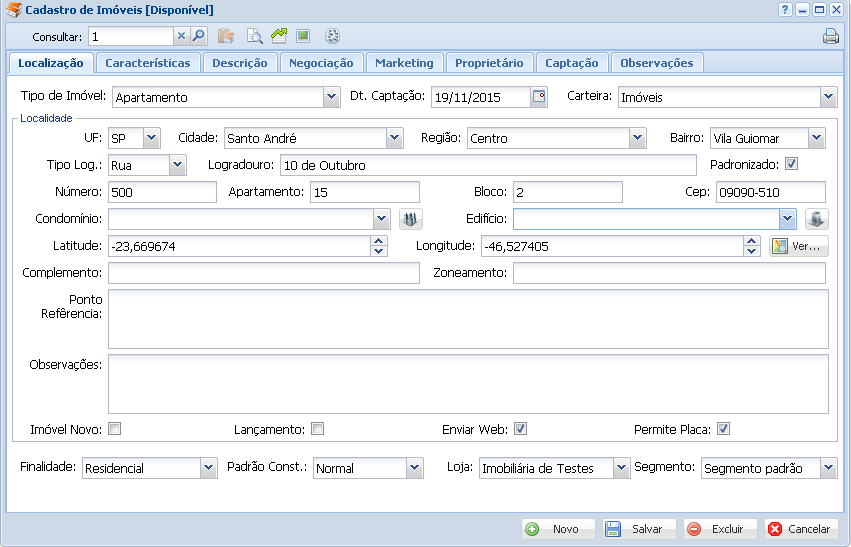Screen dimensions: 851x547
Task: Open the Finalidade dropdown list
Action: click(x=208, y=468)
